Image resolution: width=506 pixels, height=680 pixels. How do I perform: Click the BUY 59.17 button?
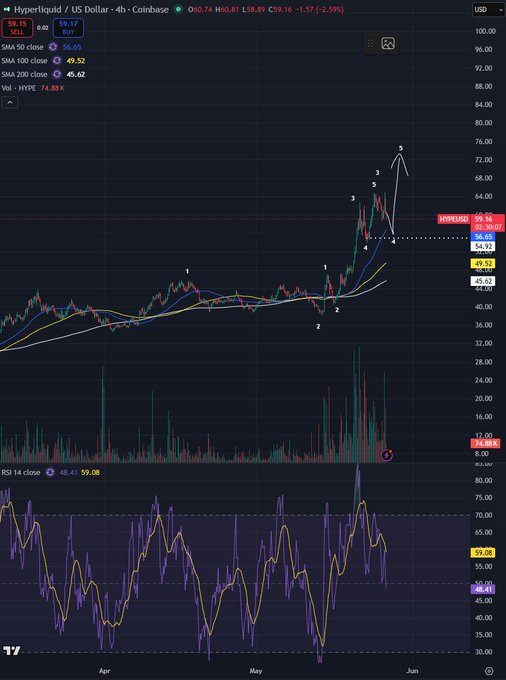click(68, 28)
